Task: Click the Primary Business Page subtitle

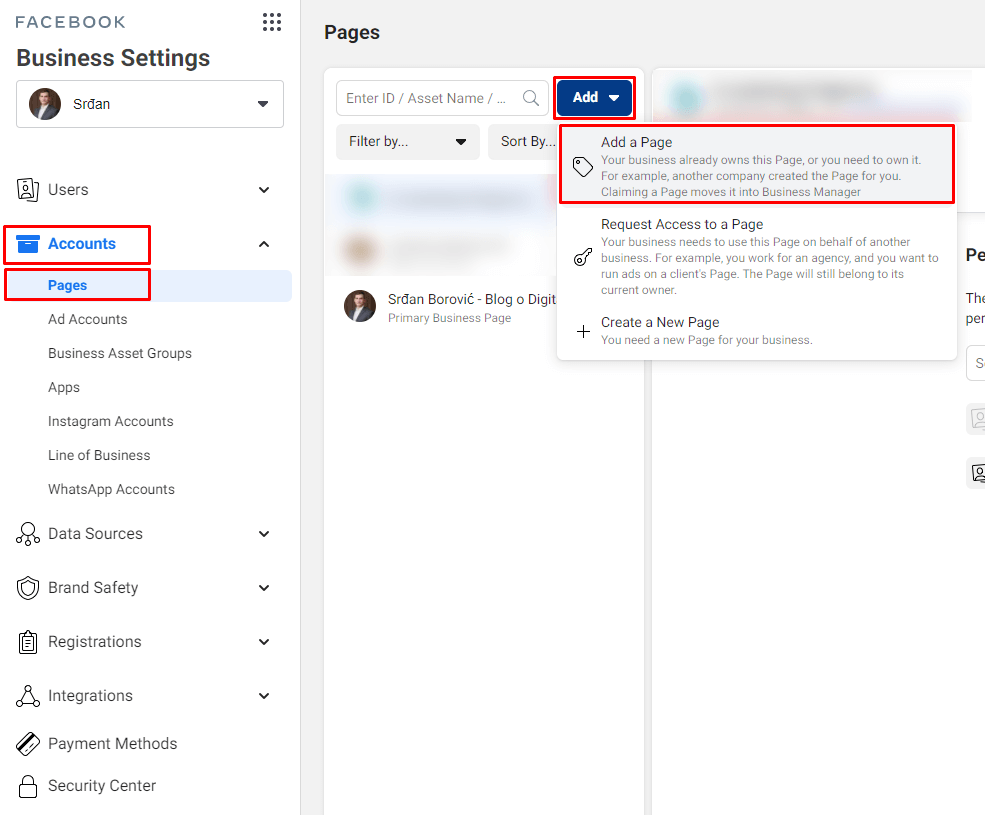Action: (x=449, y=318)
